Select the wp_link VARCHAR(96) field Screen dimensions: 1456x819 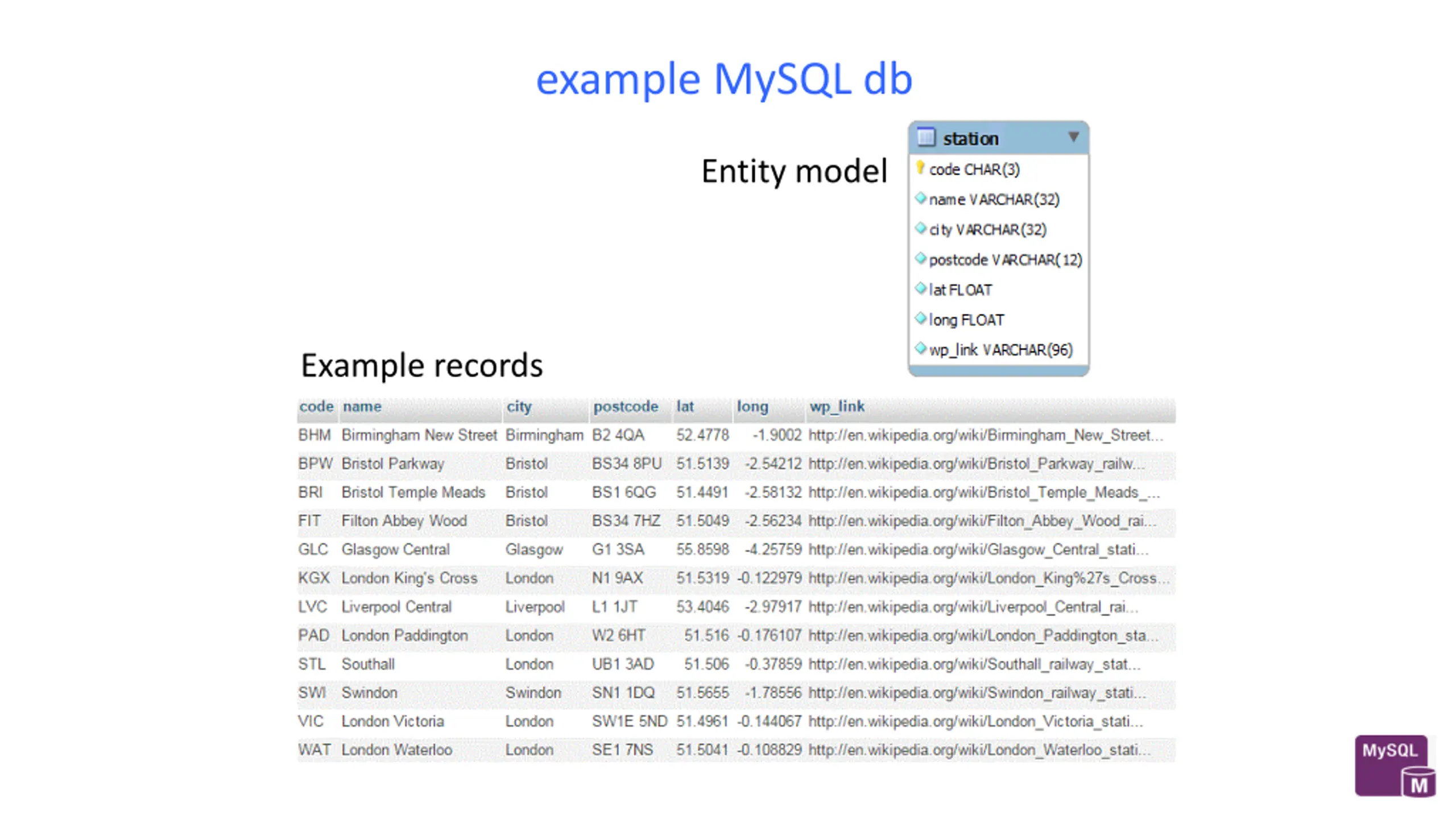coord(1001,350)
